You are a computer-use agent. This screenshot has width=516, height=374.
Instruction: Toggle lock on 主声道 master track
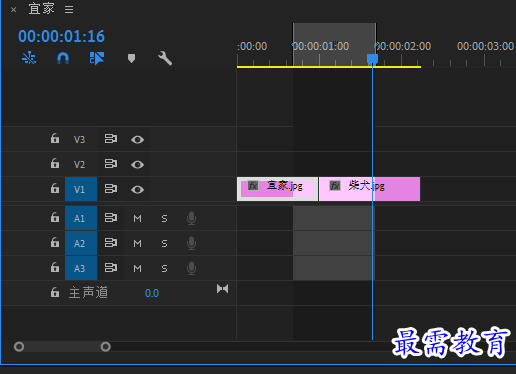[55, 292]
